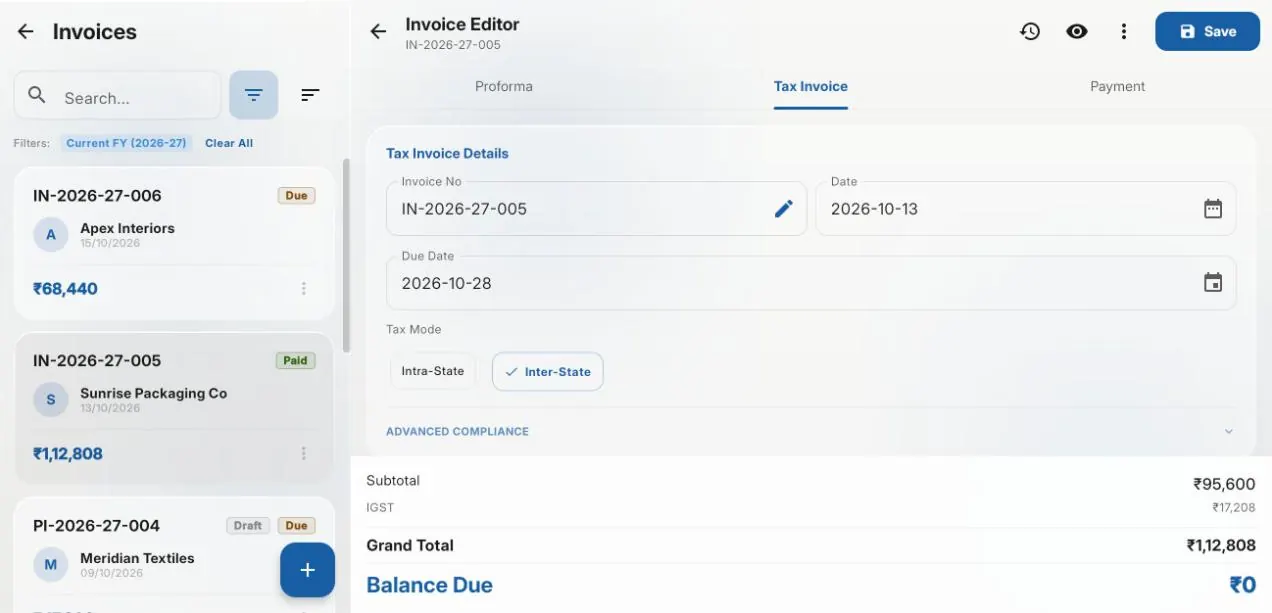Screen dimensions: 1272x613
Task: Click the invoice list scrollbar
Action: pyautogui.click(x=347, y=255)
